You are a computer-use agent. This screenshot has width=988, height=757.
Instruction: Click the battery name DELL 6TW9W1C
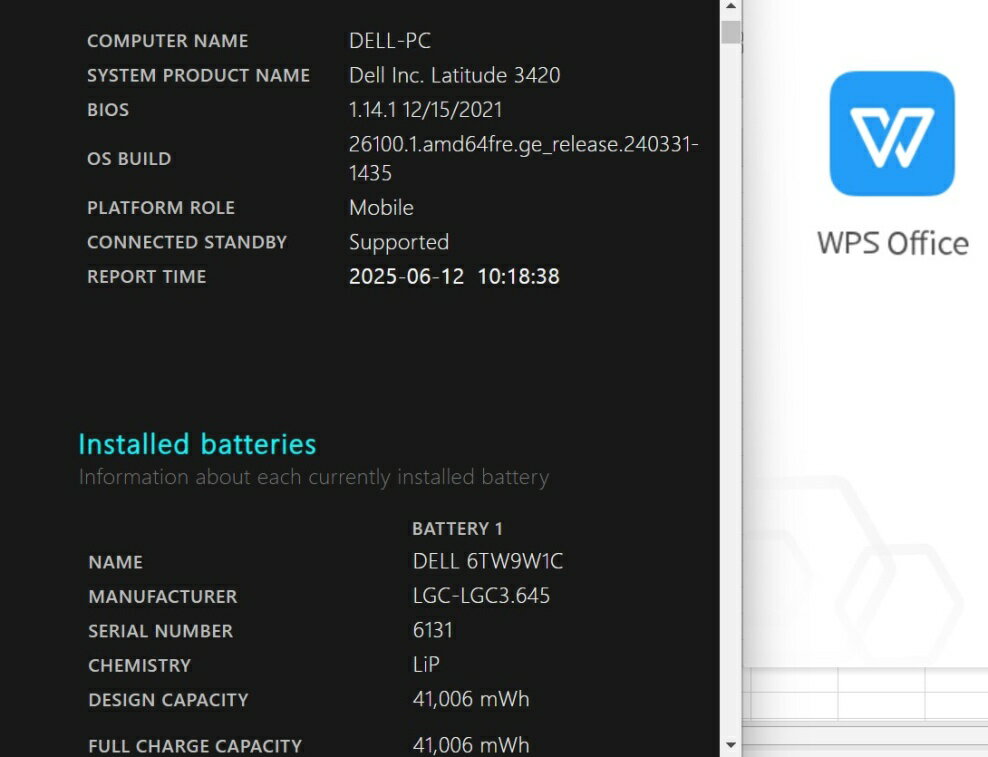click(x=488, y=562)
